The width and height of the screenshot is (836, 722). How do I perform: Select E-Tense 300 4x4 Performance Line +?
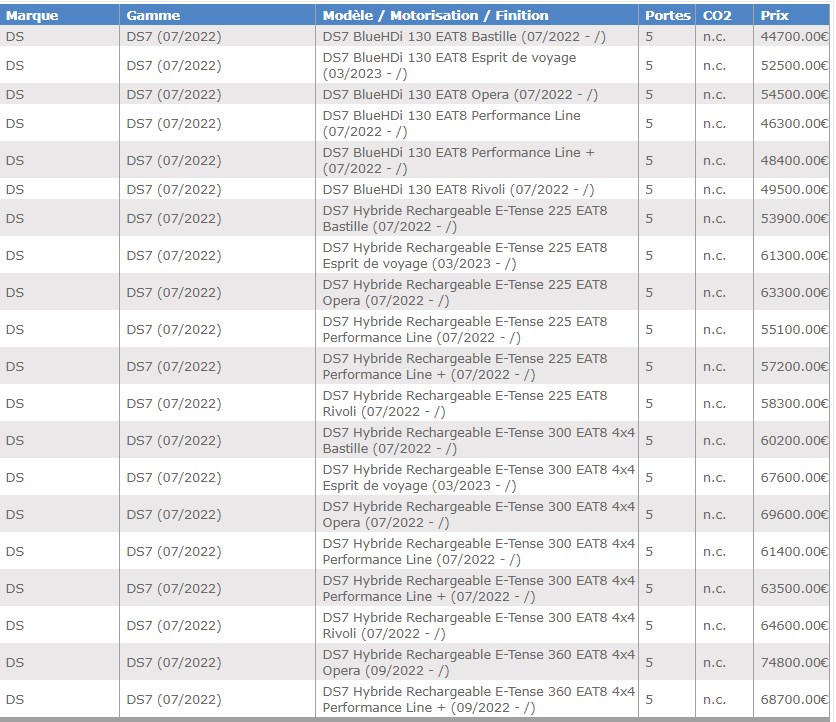[x=479, y=588]
